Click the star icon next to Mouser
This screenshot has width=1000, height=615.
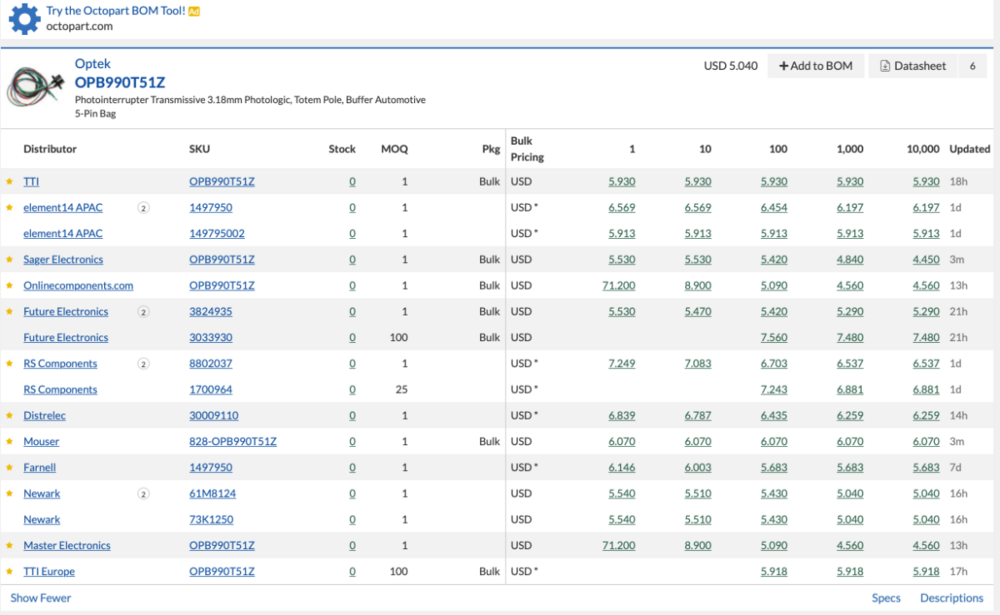point(10,441)
